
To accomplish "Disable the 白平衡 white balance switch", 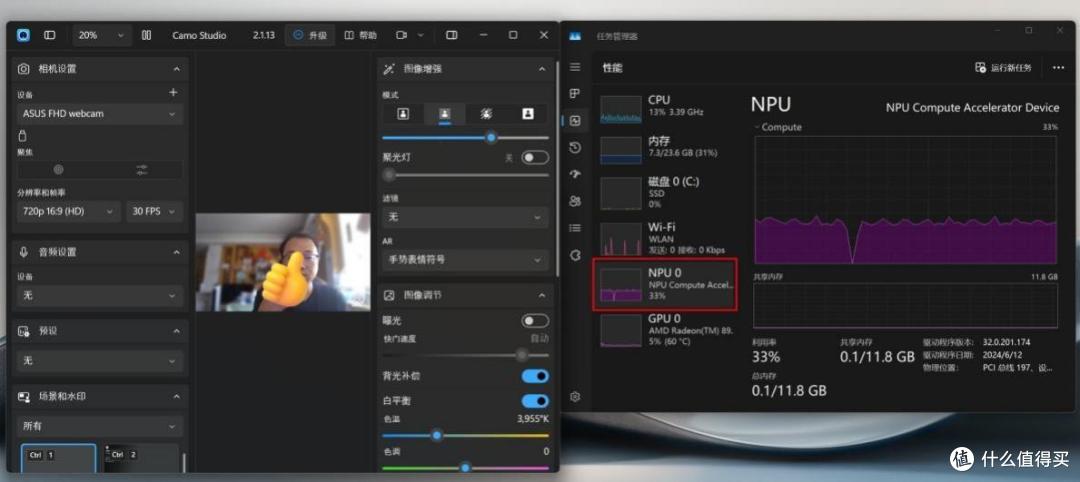I will [x=535, y=401].
